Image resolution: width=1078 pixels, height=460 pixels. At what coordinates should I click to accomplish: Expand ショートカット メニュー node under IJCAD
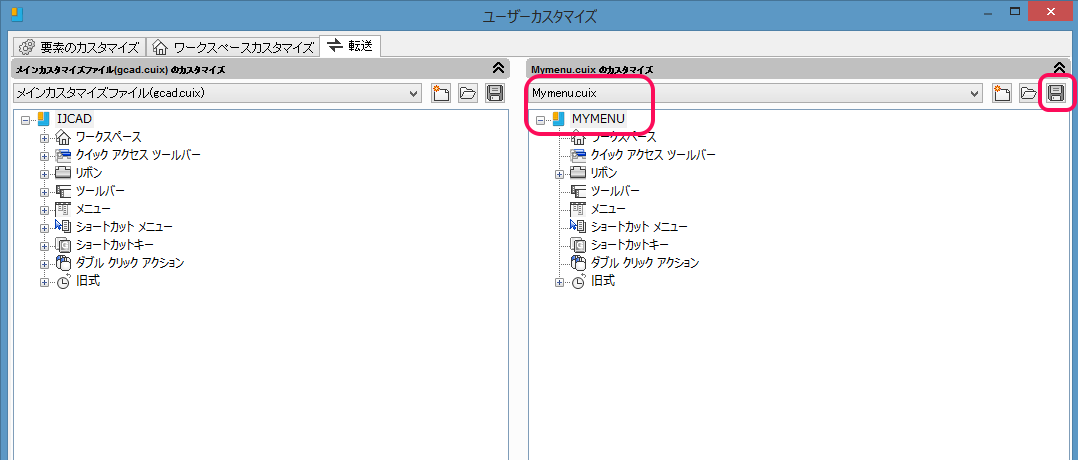click(x=45, y=228)
